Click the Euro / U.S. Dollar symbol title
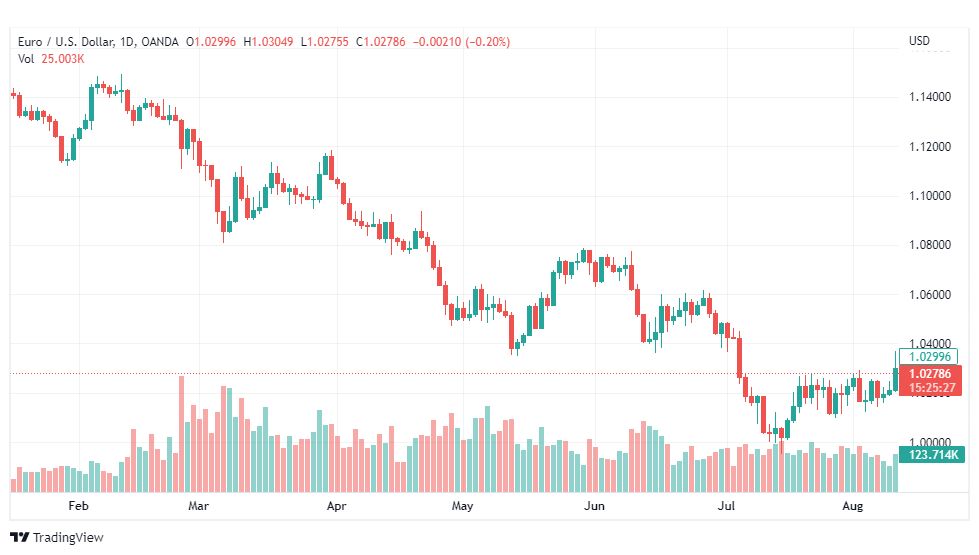Image resolution: width=979 pixels, height=555 pixels. [66, 42]
